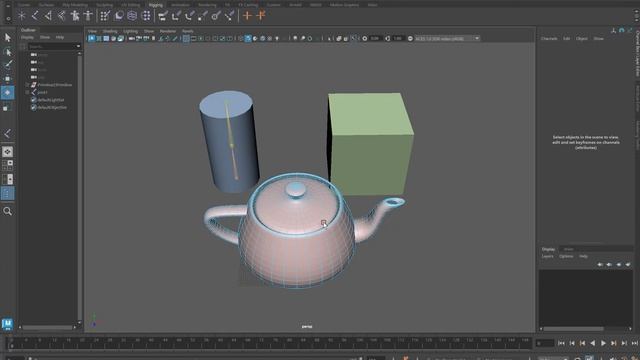Image resolution: width=640 pixels, height=360 pixels.
Task: Expand the joint1 row in the Outliner
Action: [27, 92]
